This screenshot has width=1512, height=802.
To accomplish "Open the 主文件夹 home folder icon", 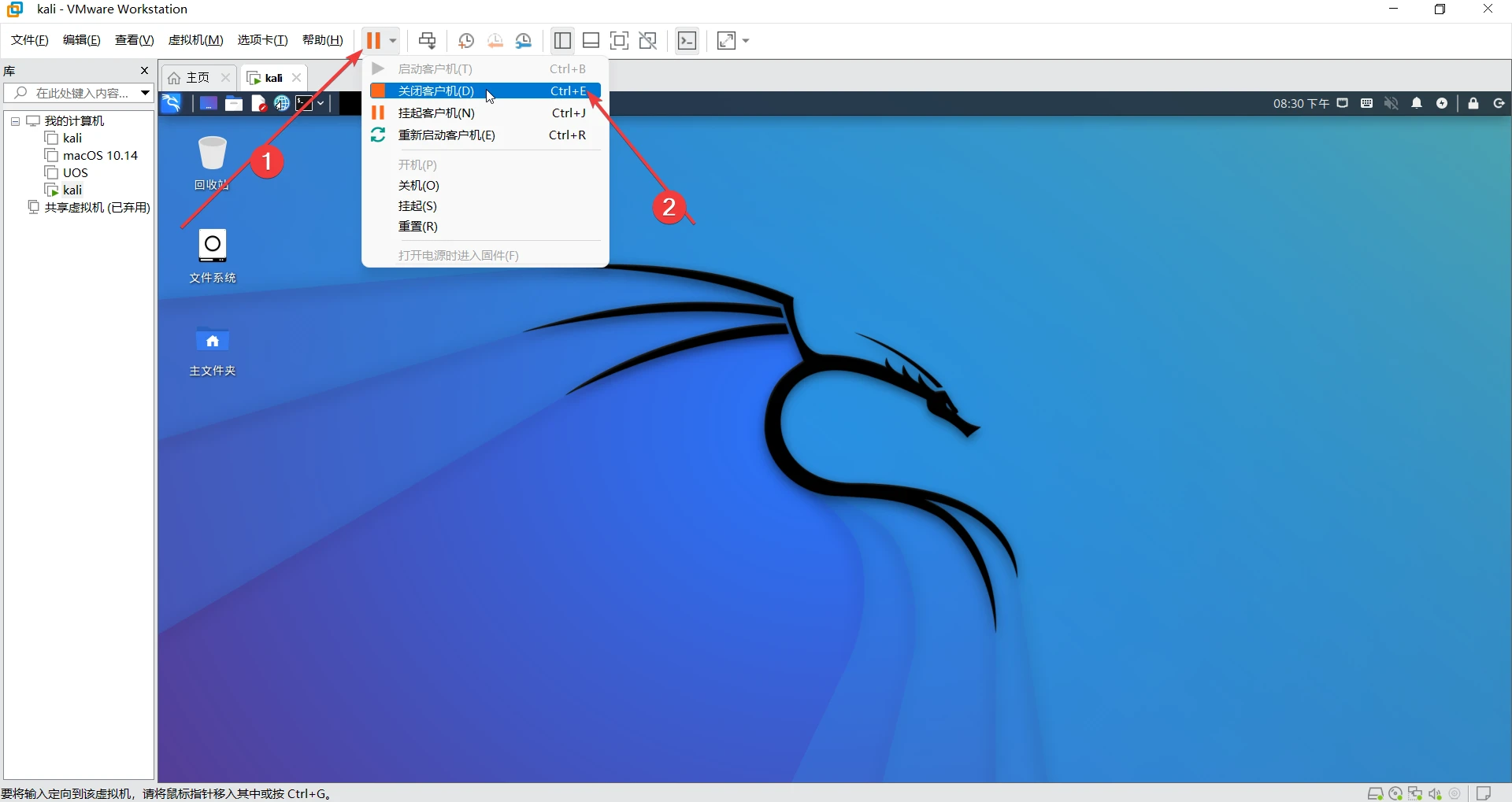I will pyautogui.click(x=212, y=350).
